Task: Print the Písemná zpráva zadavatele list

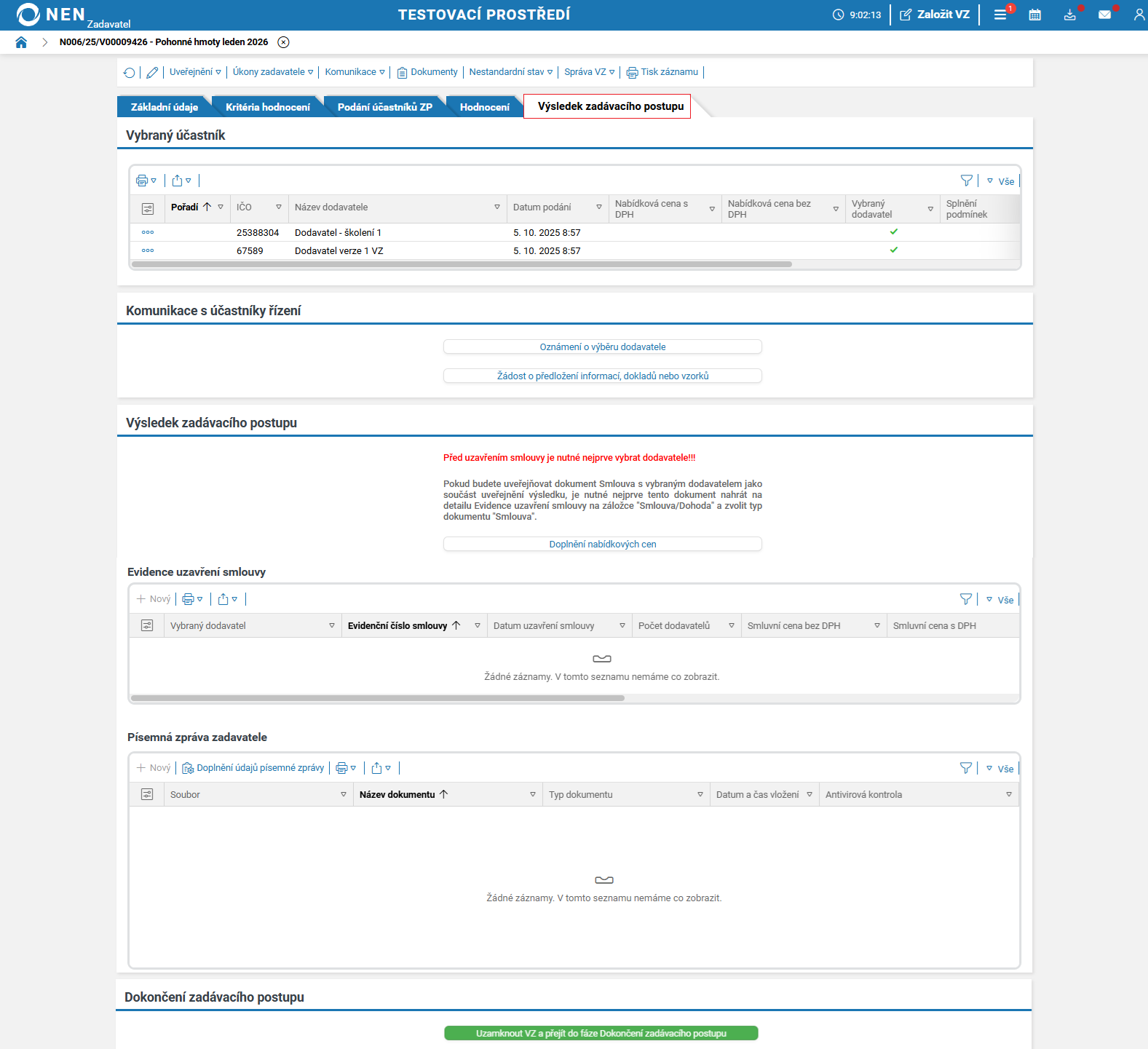Action: 346,768
